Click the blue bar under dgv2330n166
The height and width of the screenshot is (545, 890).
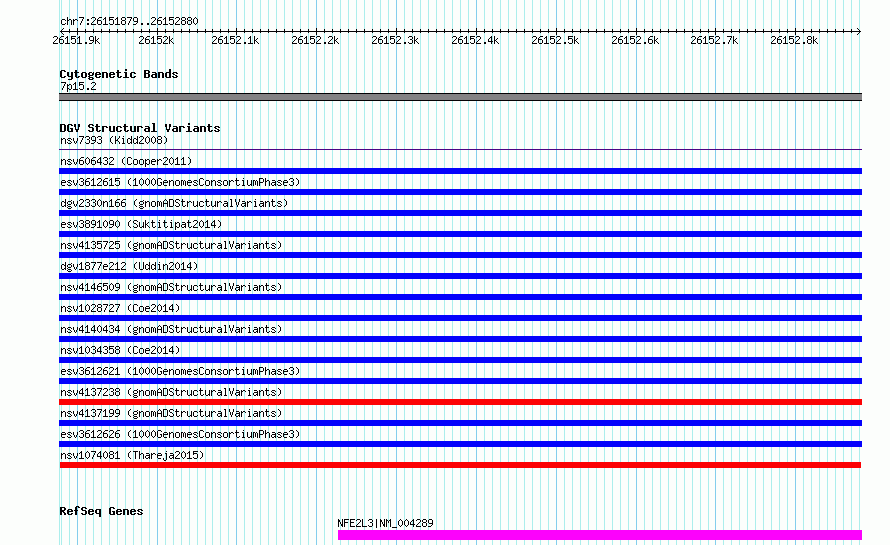[460, 213]
